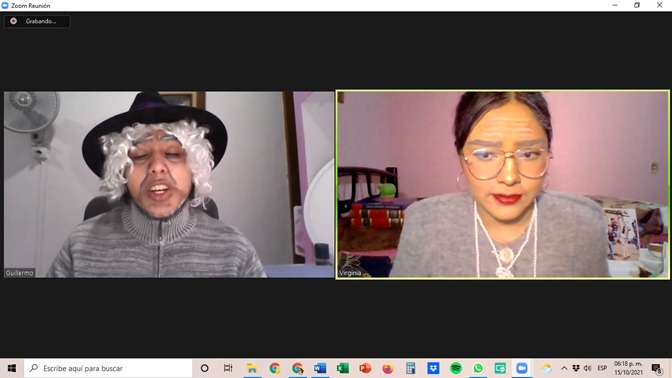Open ESP language input selector
This screenshot has height=378, width=672.
602,368
